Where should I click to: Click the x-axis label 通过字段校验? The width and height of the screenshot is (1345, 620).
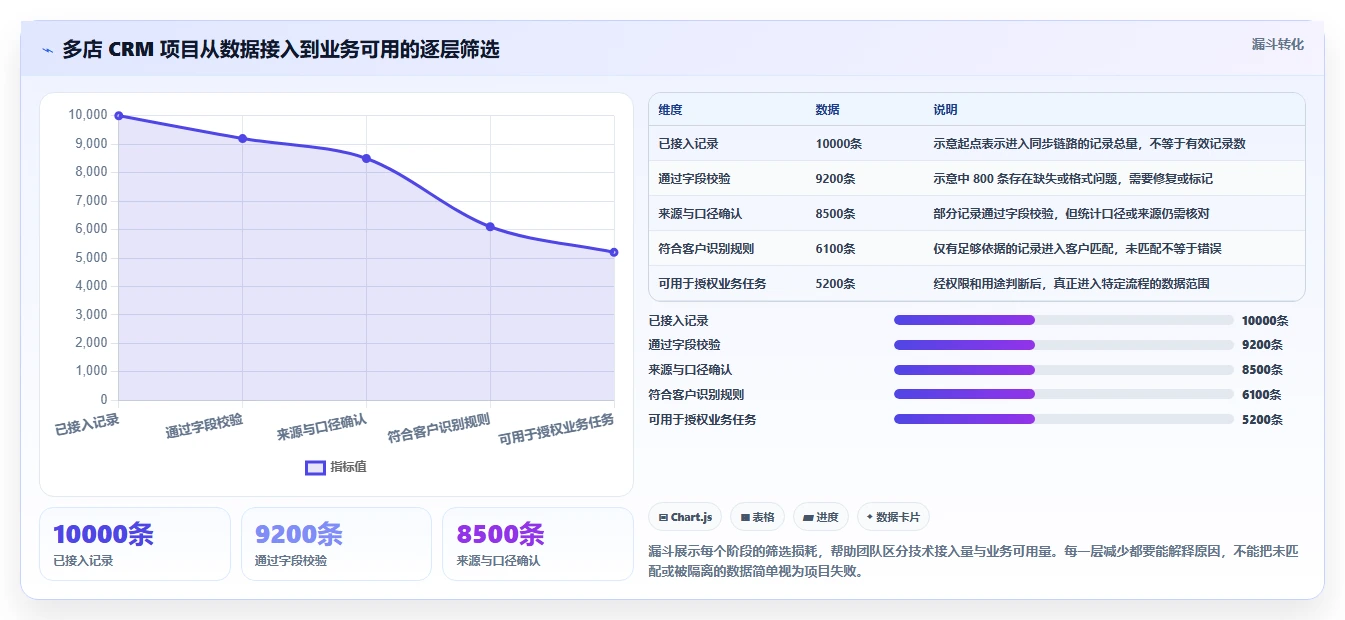pos(204,425)
